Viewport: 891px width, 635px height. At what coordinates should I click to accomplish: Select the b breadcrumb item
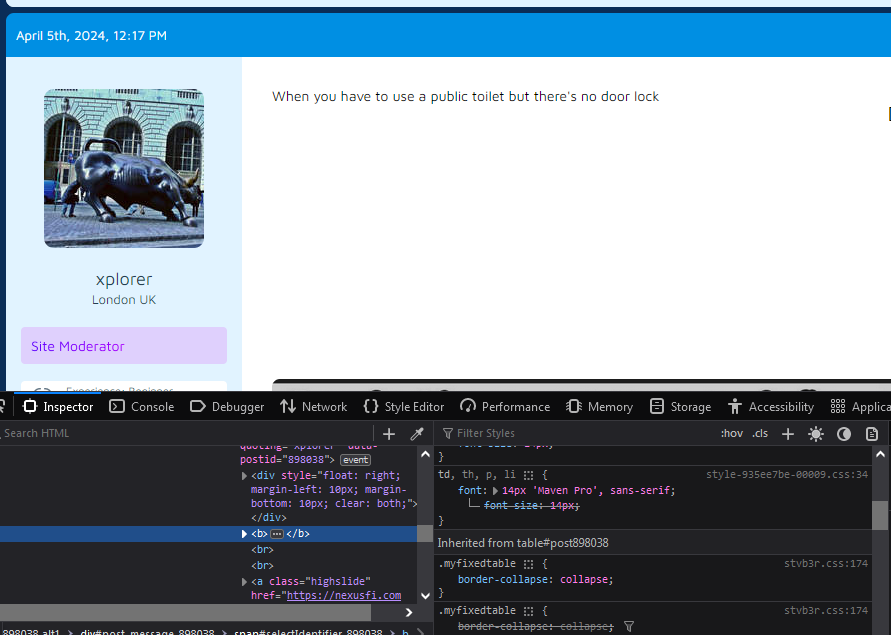pyautogui.click(x=405, y=631)
